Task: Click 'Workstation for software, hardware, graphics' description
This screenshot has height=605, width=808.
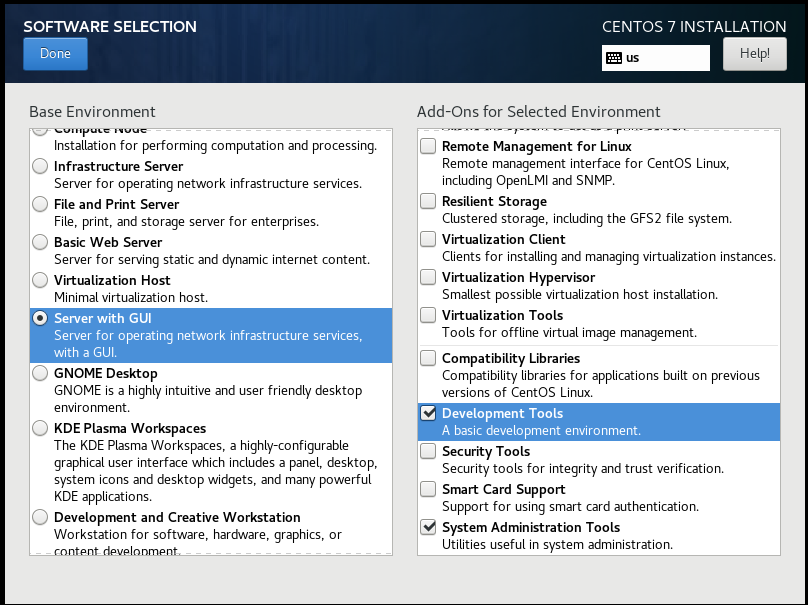Action: 198,542
